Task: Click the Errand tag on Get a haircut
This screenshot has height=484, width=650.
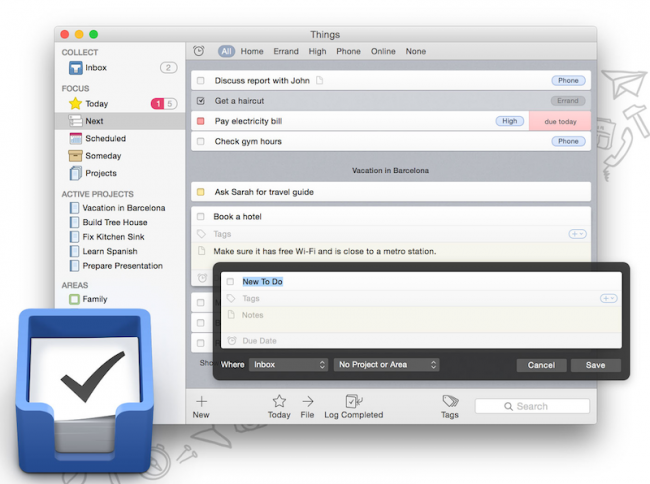Action: (568, 101)
